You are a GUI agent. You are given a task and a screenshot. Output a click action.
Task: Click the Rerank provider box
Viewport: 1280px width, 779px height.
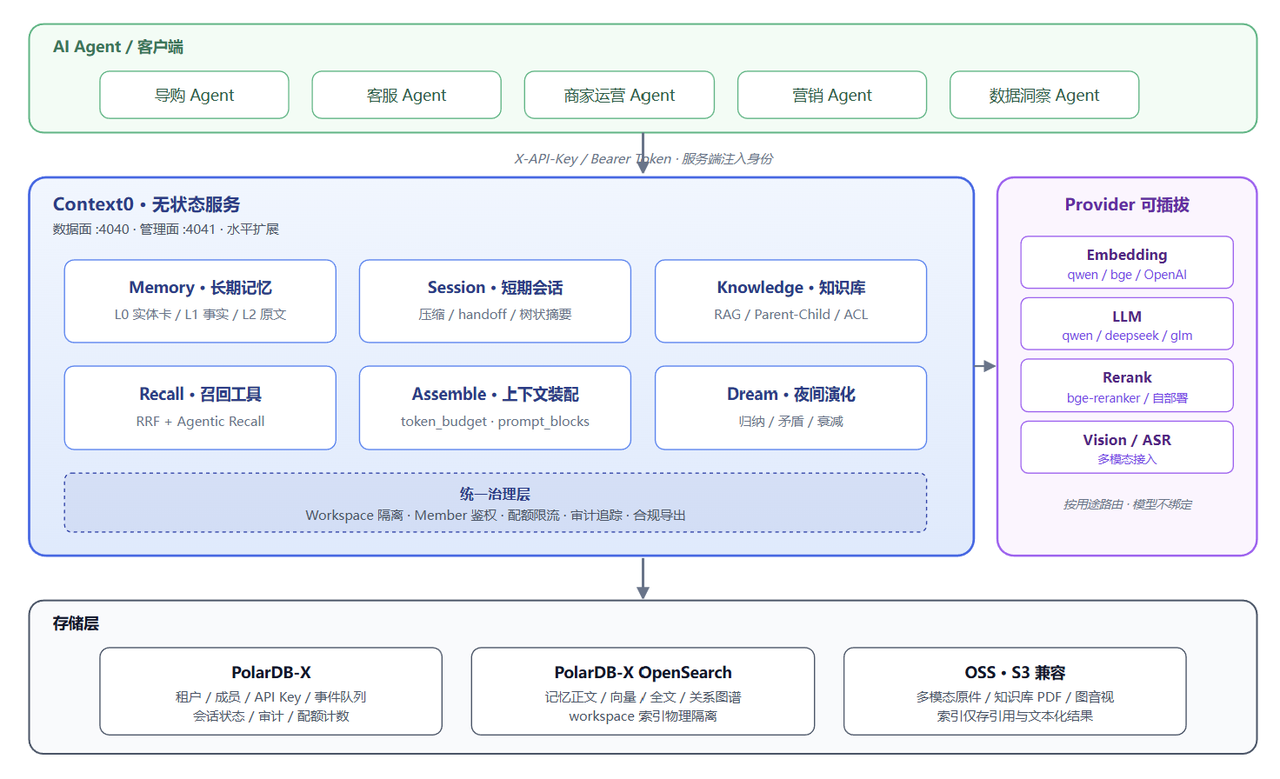(1127, 386)
